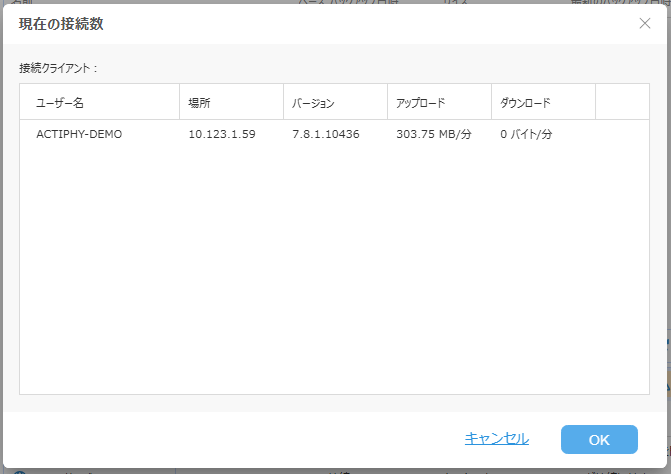The width and height of the screenshot is (671, 474).
Task: Sort by ユーザー名 column header
Action: 99,102
